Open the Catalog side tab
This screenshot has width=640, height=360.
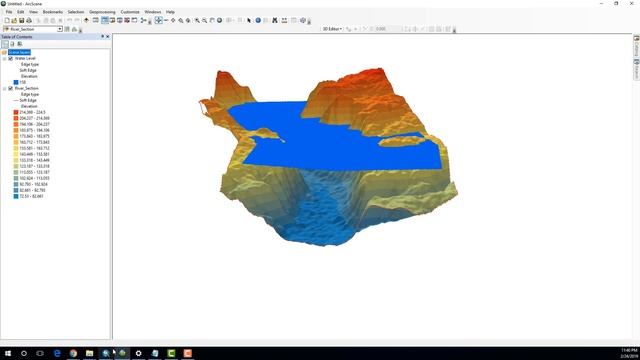(x=636, y=46)
